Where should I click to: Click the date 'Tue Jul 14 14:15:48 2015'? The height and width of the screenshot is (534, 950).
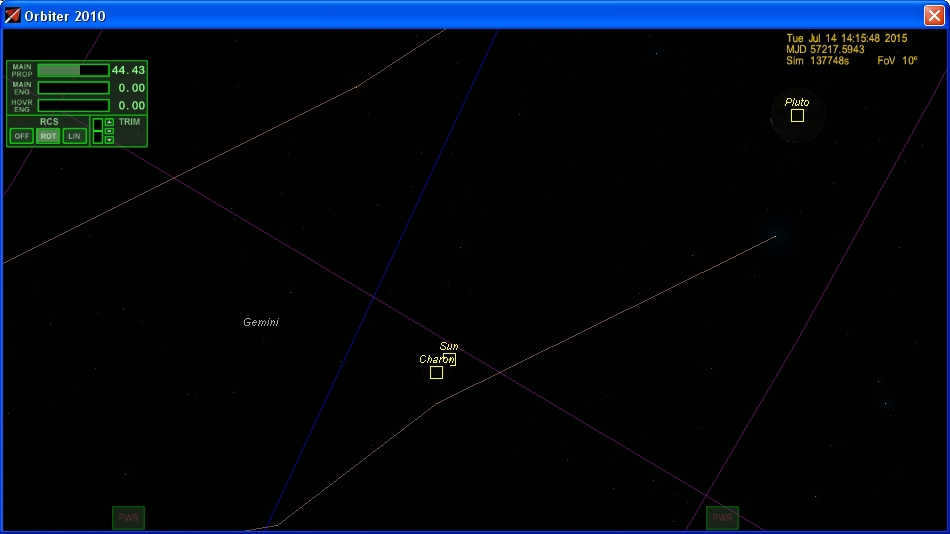(847, 38)
